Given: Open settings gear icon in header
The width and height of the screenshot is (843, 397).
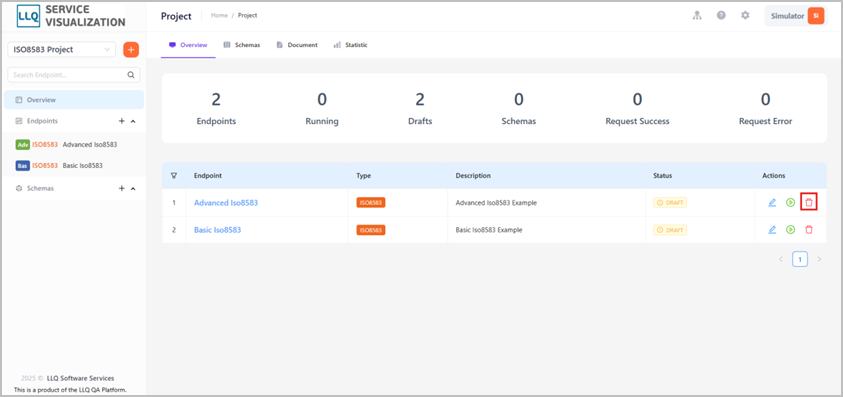Looking at the screenshot, I should tap(745, 16).
